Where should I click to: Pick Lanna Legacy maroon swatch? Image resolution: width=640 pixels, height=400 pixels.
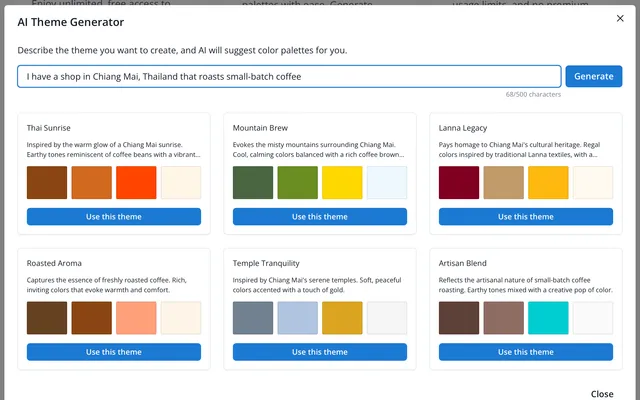pyautogui.click(x=459, y=182)
